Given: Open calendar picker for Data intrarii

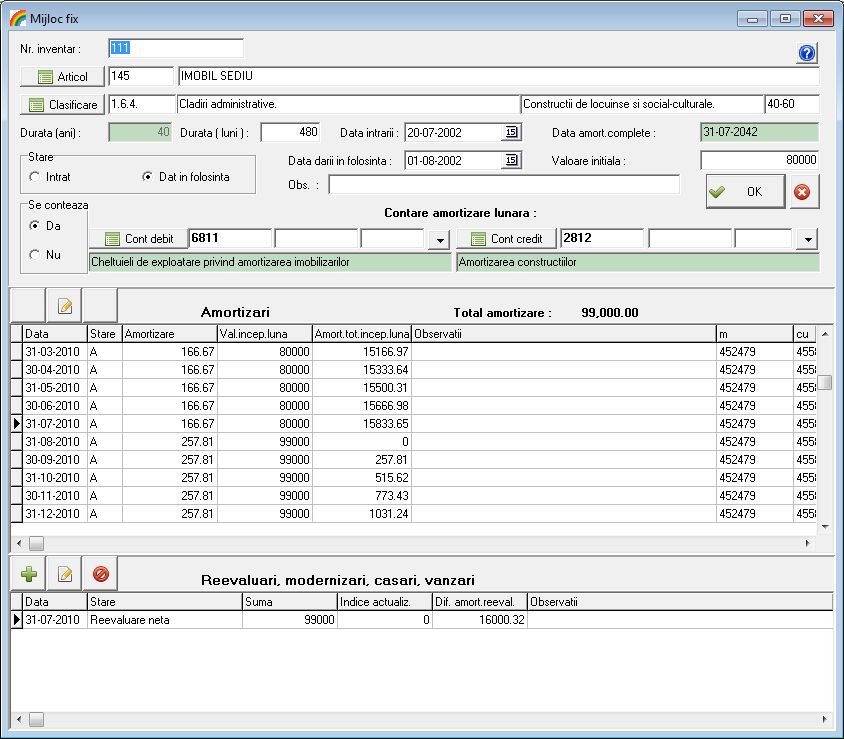Looking at the screenshot, I should coord(511,132).
